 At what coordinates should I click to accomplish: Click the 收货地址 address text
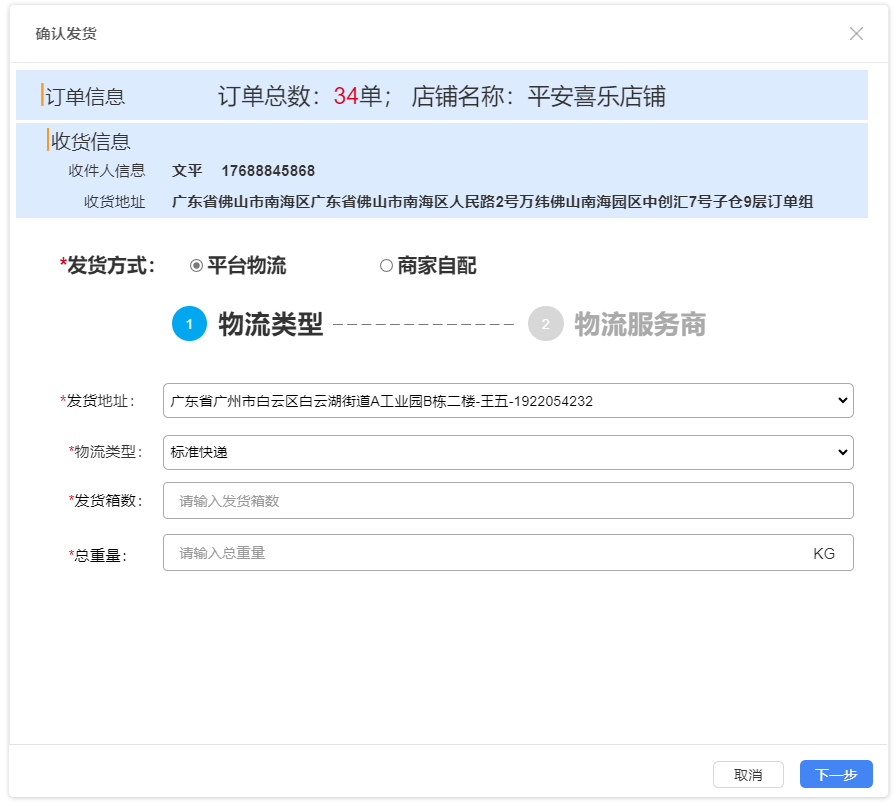pos(492,202)
